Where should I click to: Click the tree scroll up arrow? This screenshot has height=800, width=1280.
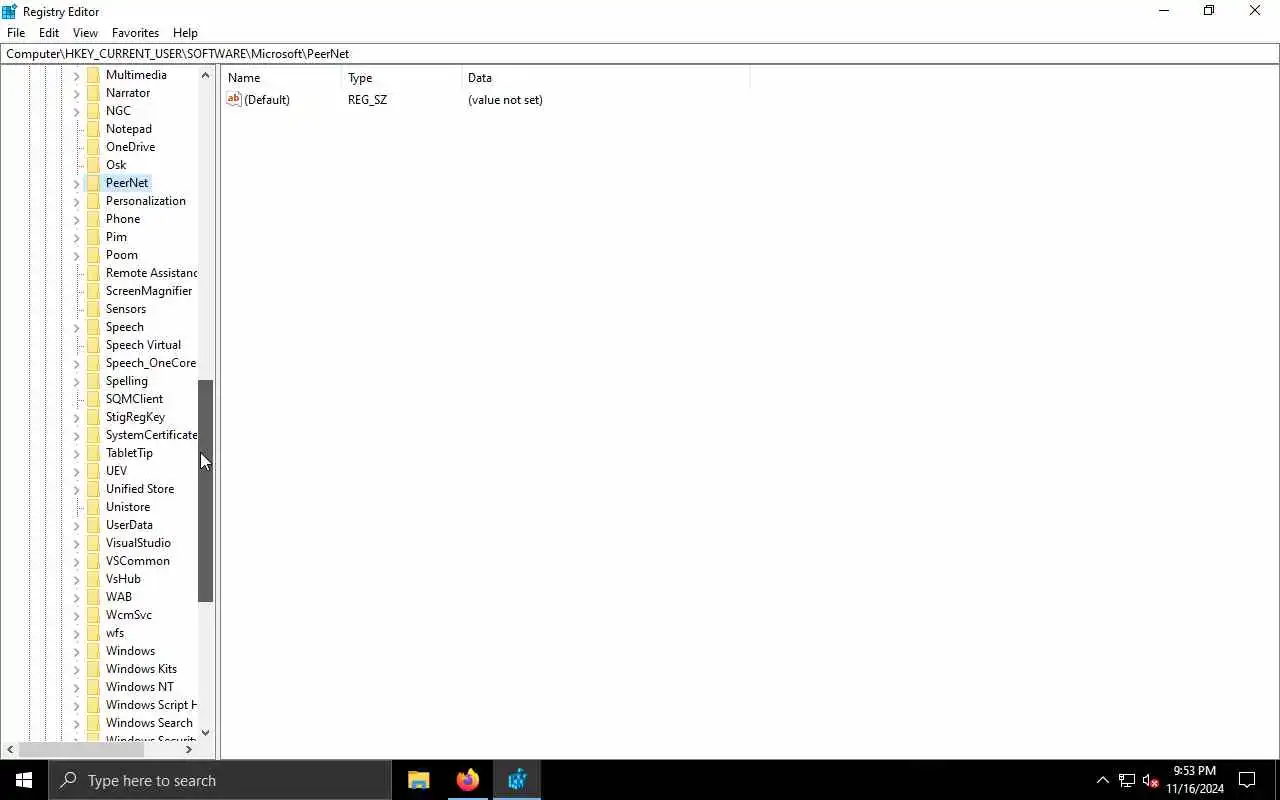[x=206, y=75]
